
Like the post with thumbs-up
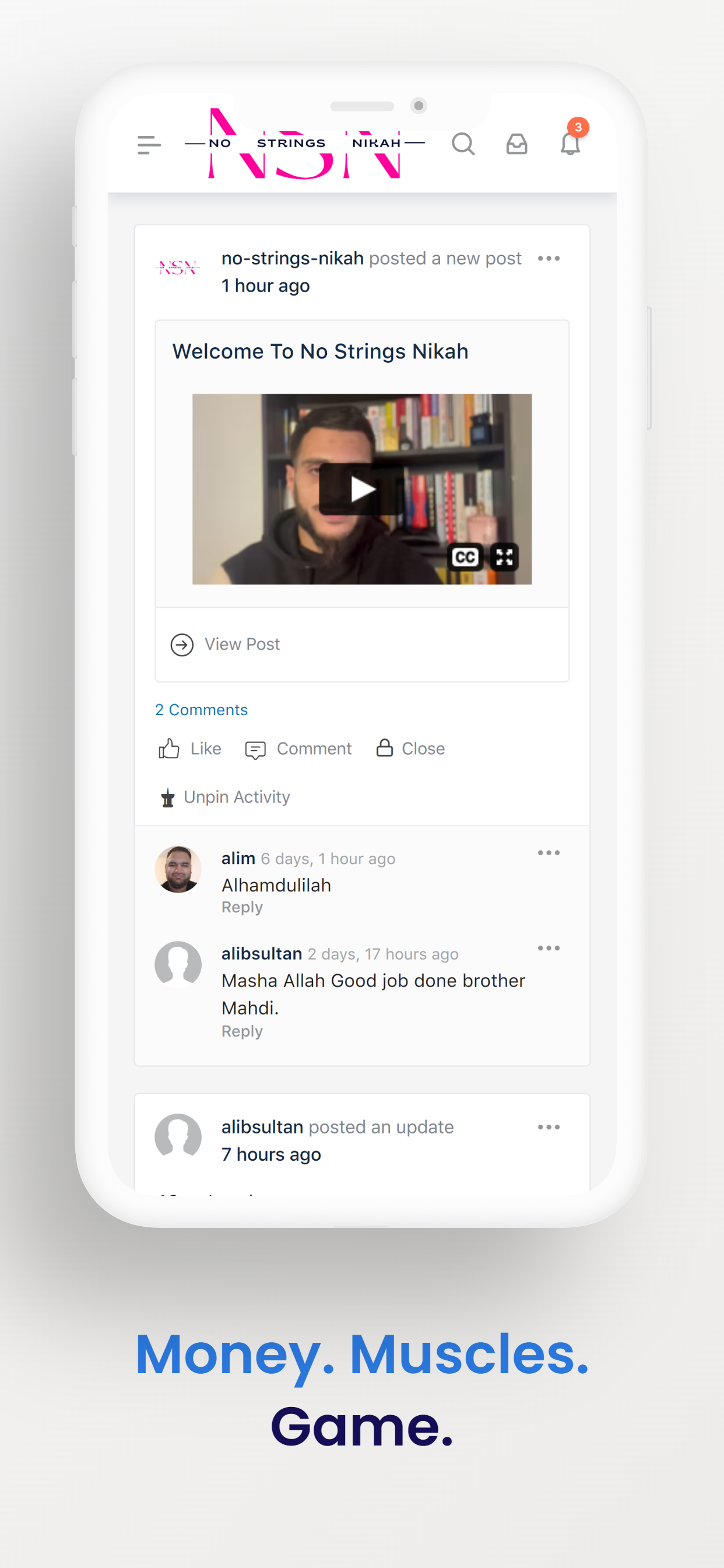(189, 748)
